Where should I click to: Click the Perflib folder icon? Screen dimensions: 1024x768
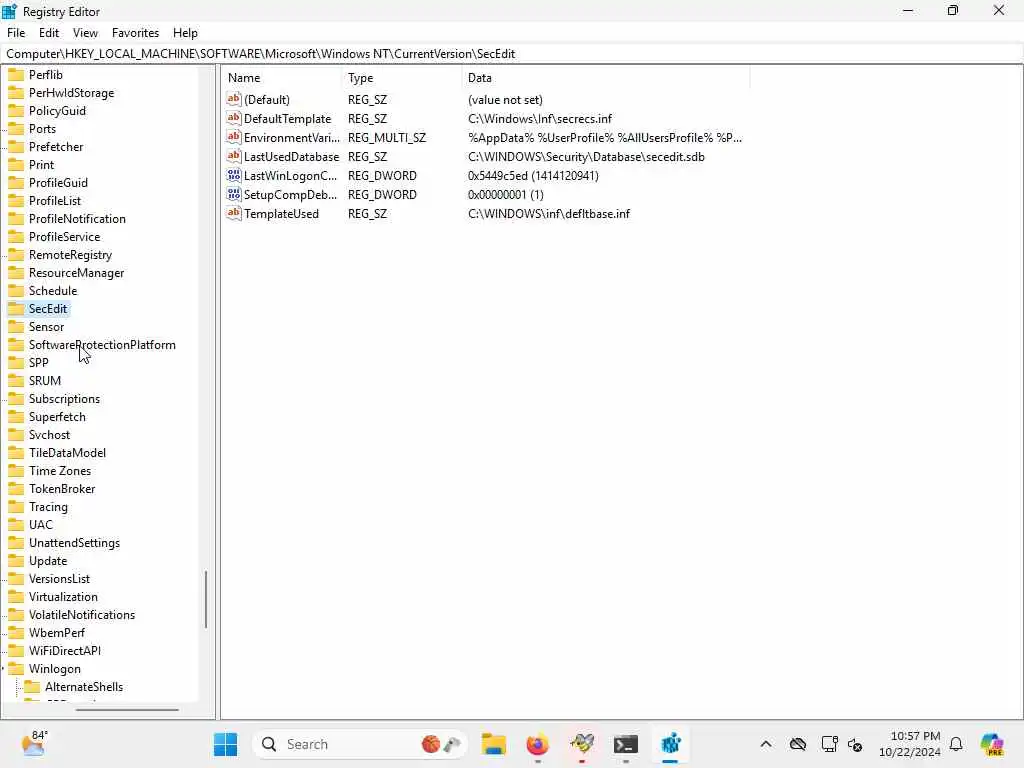16,74
